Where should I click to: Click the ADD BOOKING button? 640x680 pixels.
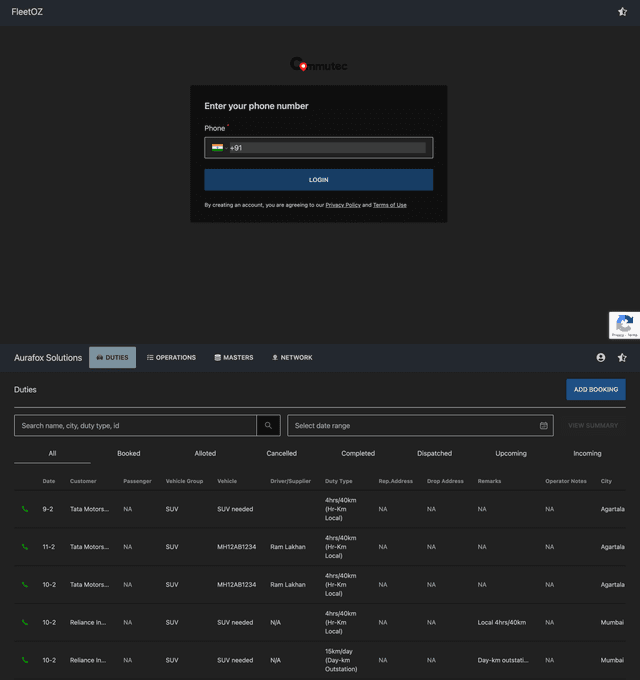click(x=596, y=389)
